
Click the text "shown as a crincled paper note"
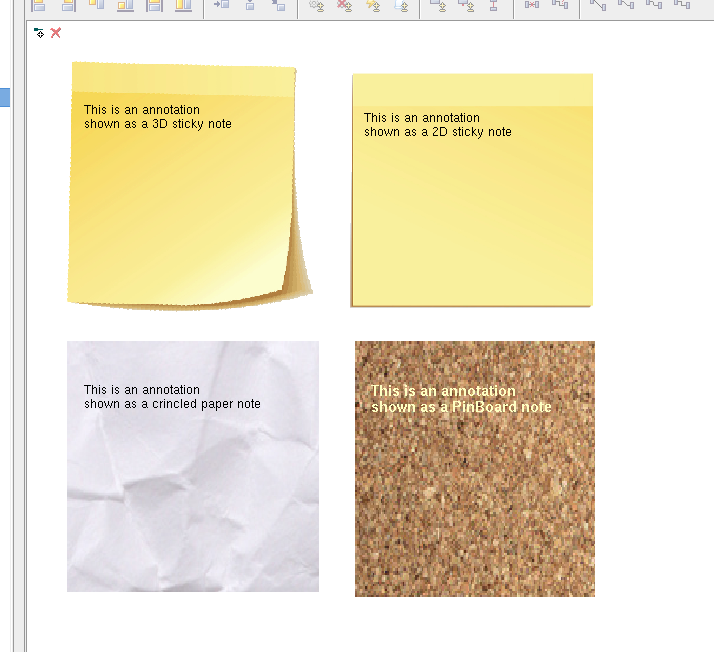tap(172, 404)
